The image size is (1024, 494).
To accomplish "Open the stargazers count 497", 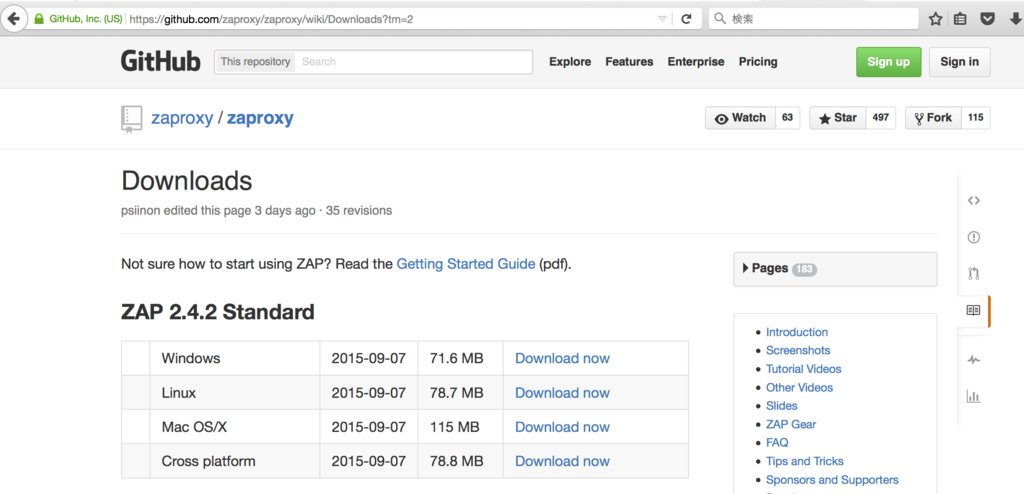I will tap(881, 118).
